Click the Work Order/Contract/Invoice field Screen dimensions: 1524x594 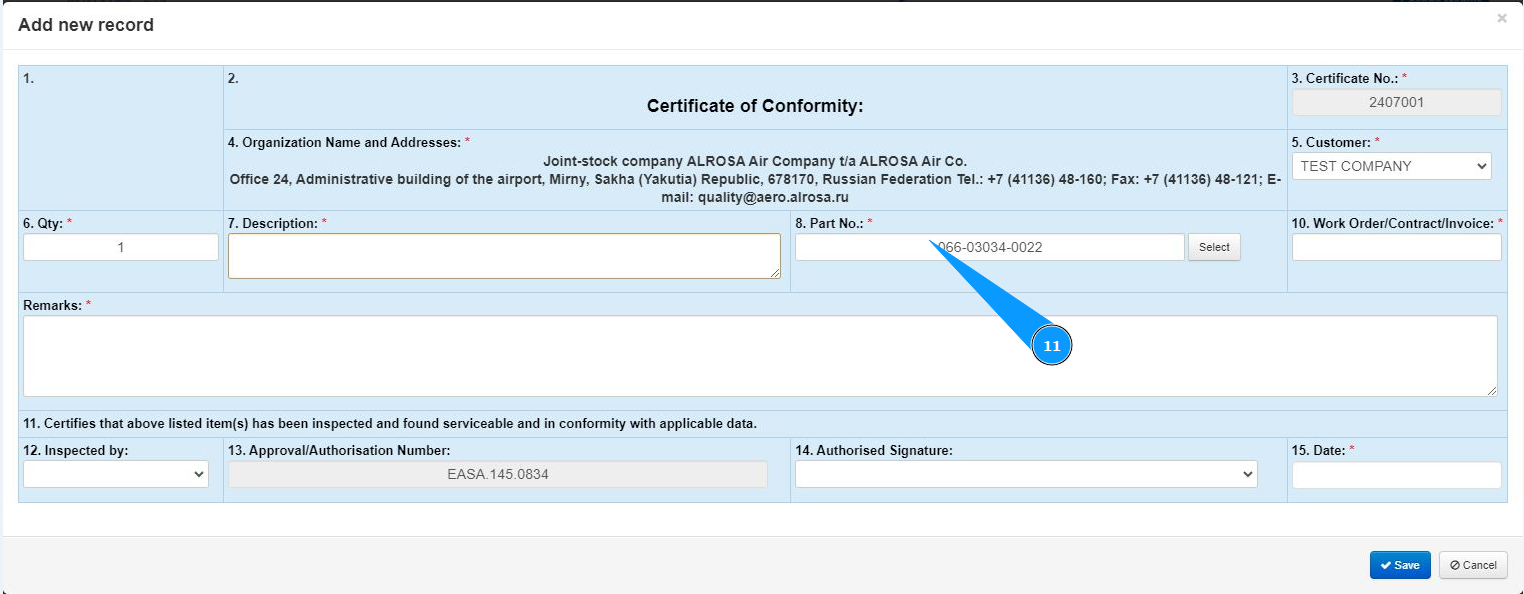click(x=1396, y=247)
